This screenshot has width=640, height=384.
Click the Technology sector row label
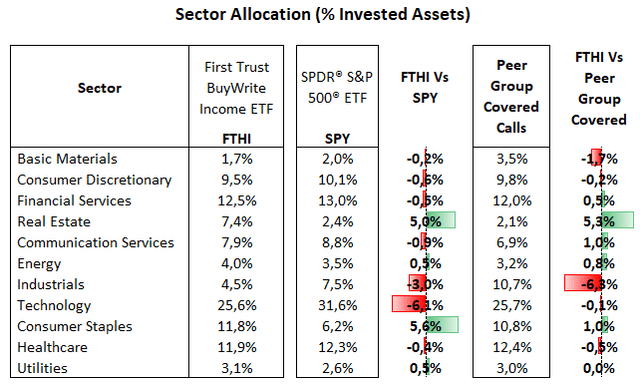click(x=54, y=305)
